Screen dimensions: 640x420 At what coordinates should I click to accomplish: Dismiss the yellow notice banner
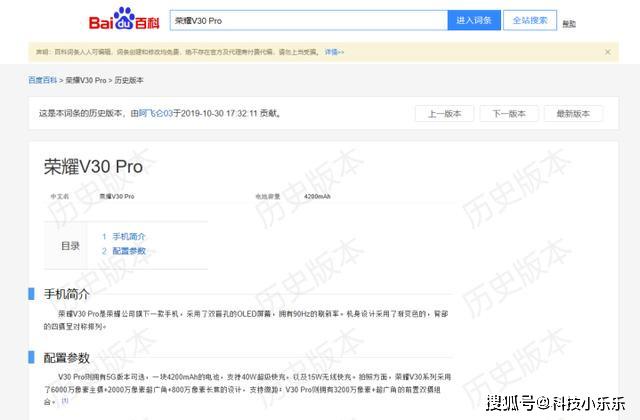coord(608,52)
